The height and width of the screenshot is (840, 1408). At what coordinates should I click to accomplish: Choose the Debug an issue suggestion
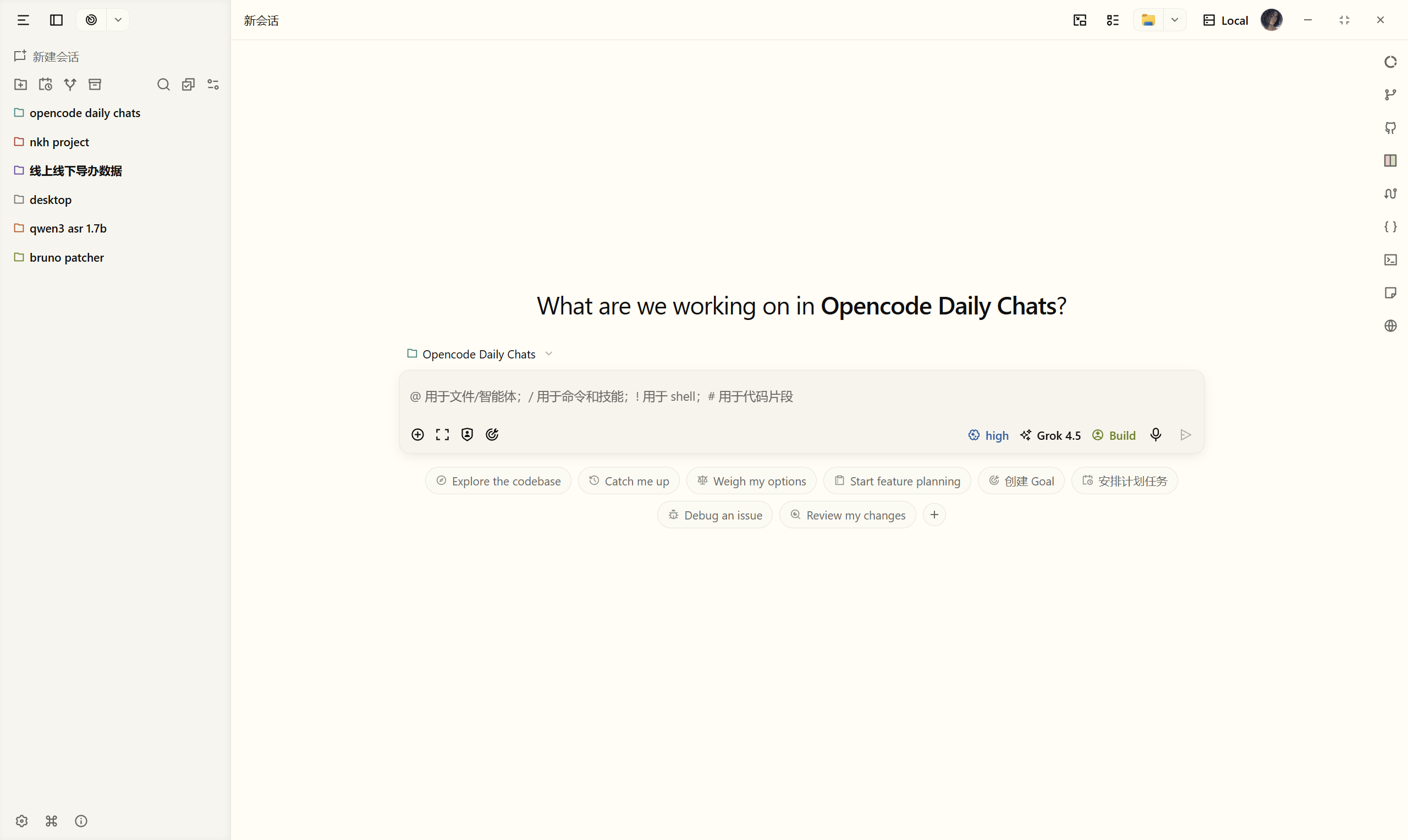click(714, 515)
